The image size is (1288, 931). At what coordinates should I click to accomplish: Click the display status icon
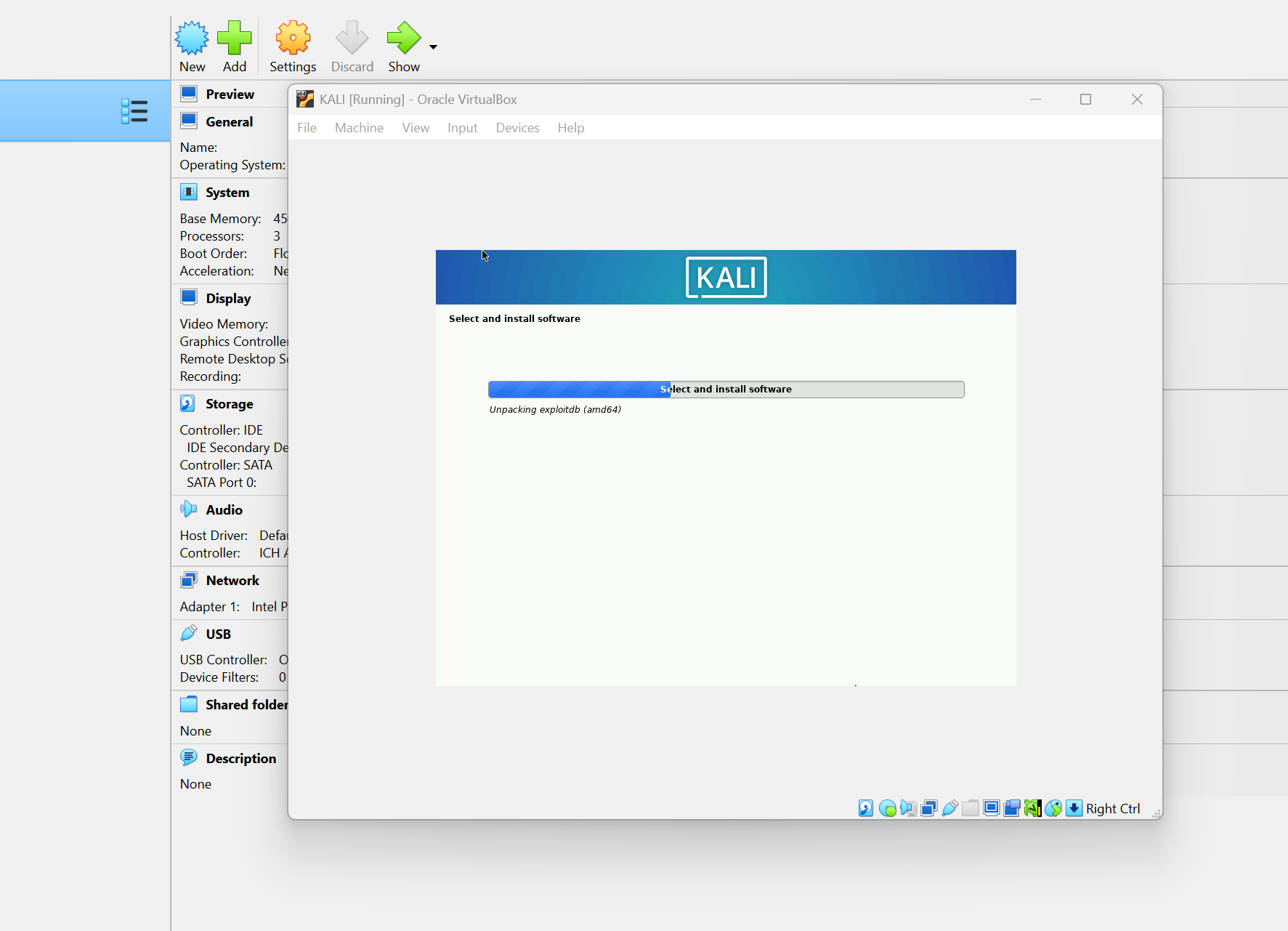[x=991, y=808]
